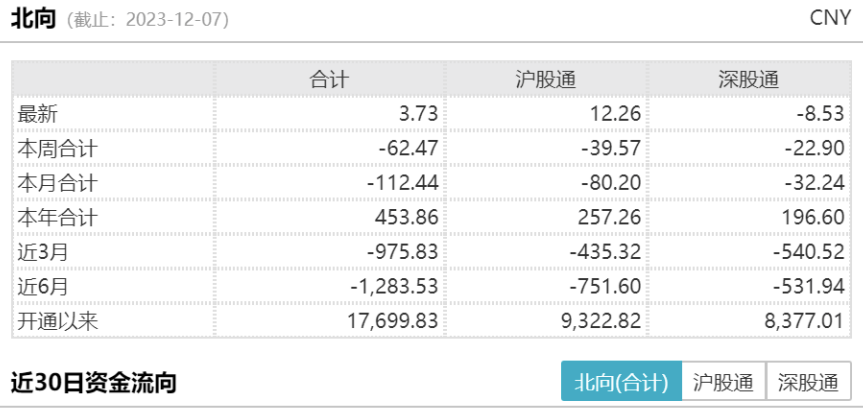Select the 最新 row label
Screen dimensions: 863x415
[37, 114]
